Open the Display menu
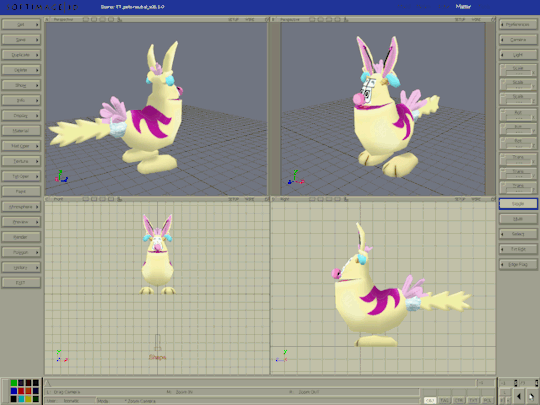The width and height of the screenshot is (540, 405). coord(21,116)
